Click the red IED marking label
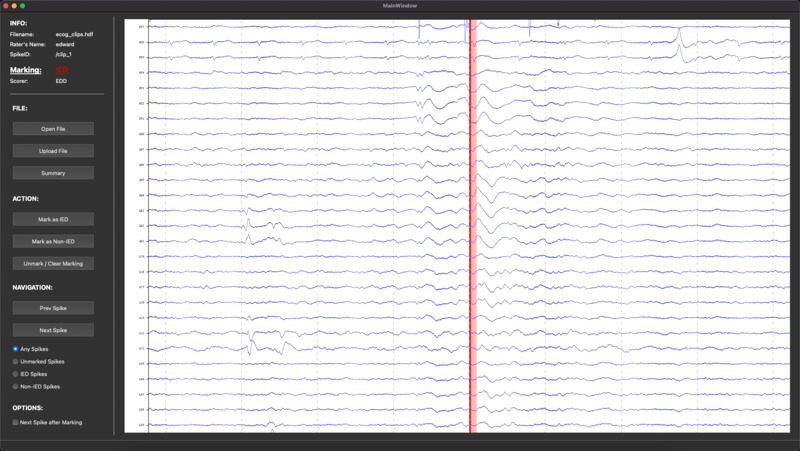The height and width of the screenshot is (451, 800). 61,70
